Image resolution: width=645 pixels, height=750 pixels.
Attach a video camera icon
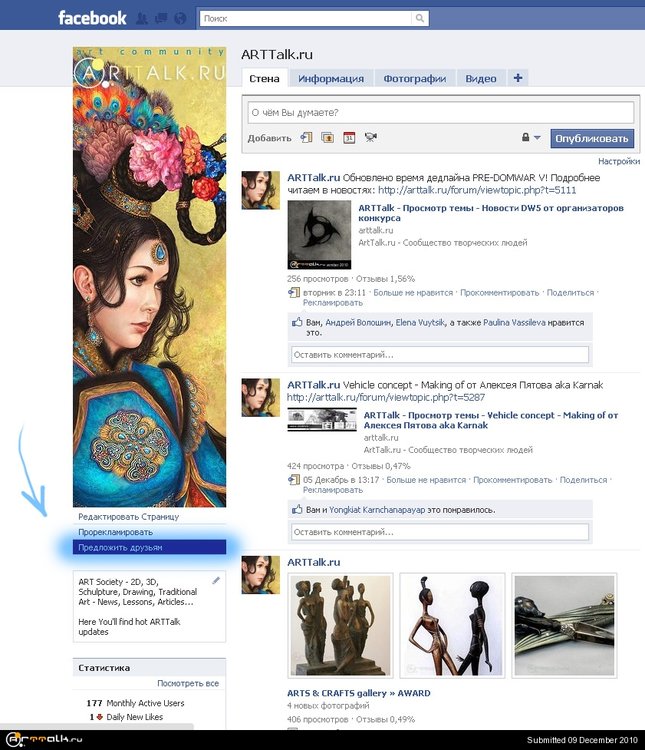[370, 138]
